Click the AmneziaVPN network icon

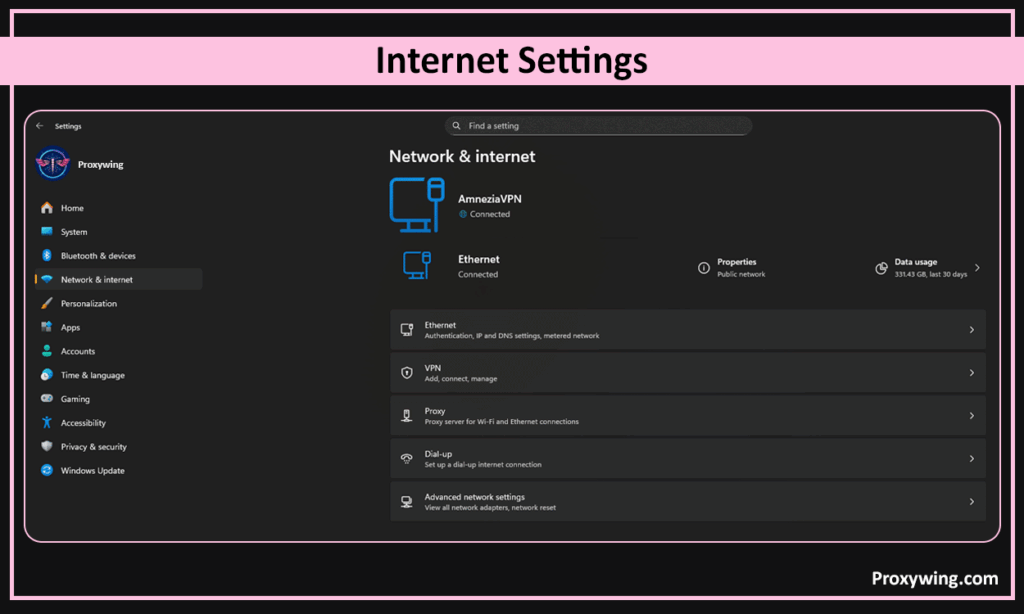click(416, 203)
